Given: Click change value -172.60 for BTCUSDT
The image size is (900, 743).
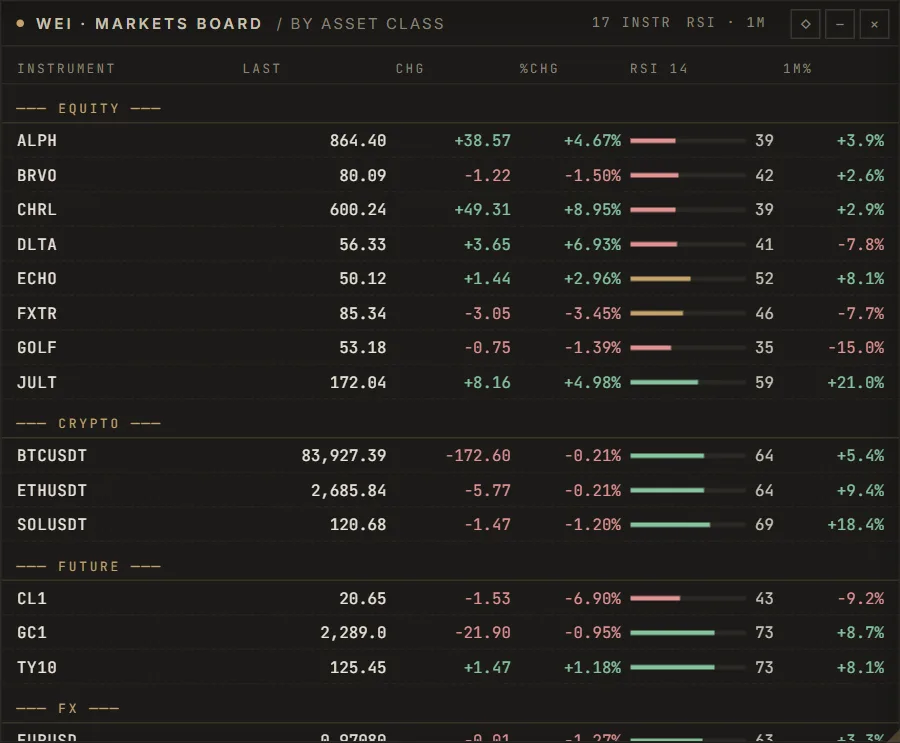Looking at the screenshot, I should pyautogui.click(x=478, y=456).
